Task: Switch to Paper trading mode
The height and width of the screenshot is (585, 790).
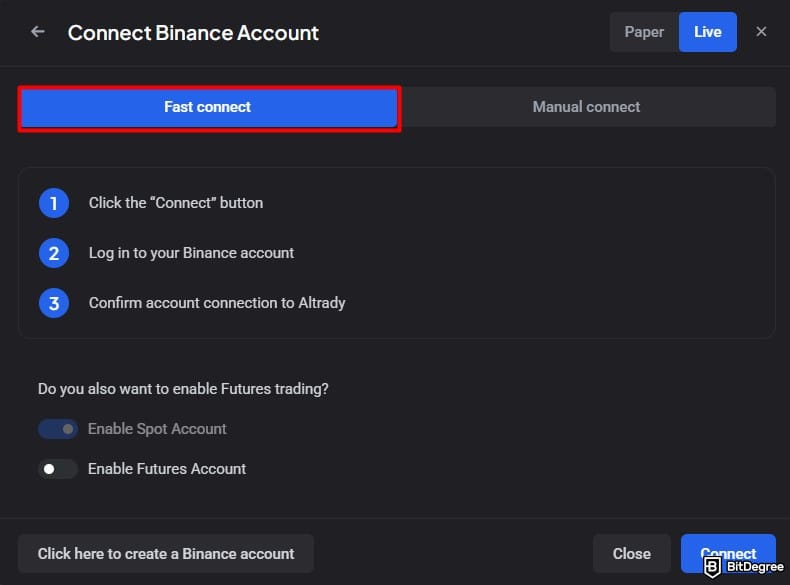Action: click(x=644, y=32)
